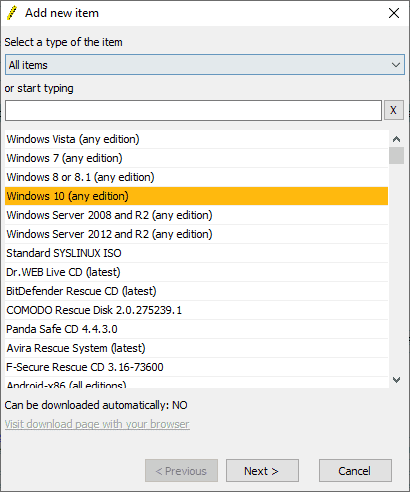The width and height of the screenshot is (410, 492).
Task: Select Windows Vista (any edition)
Action: (x=196, y=139)
